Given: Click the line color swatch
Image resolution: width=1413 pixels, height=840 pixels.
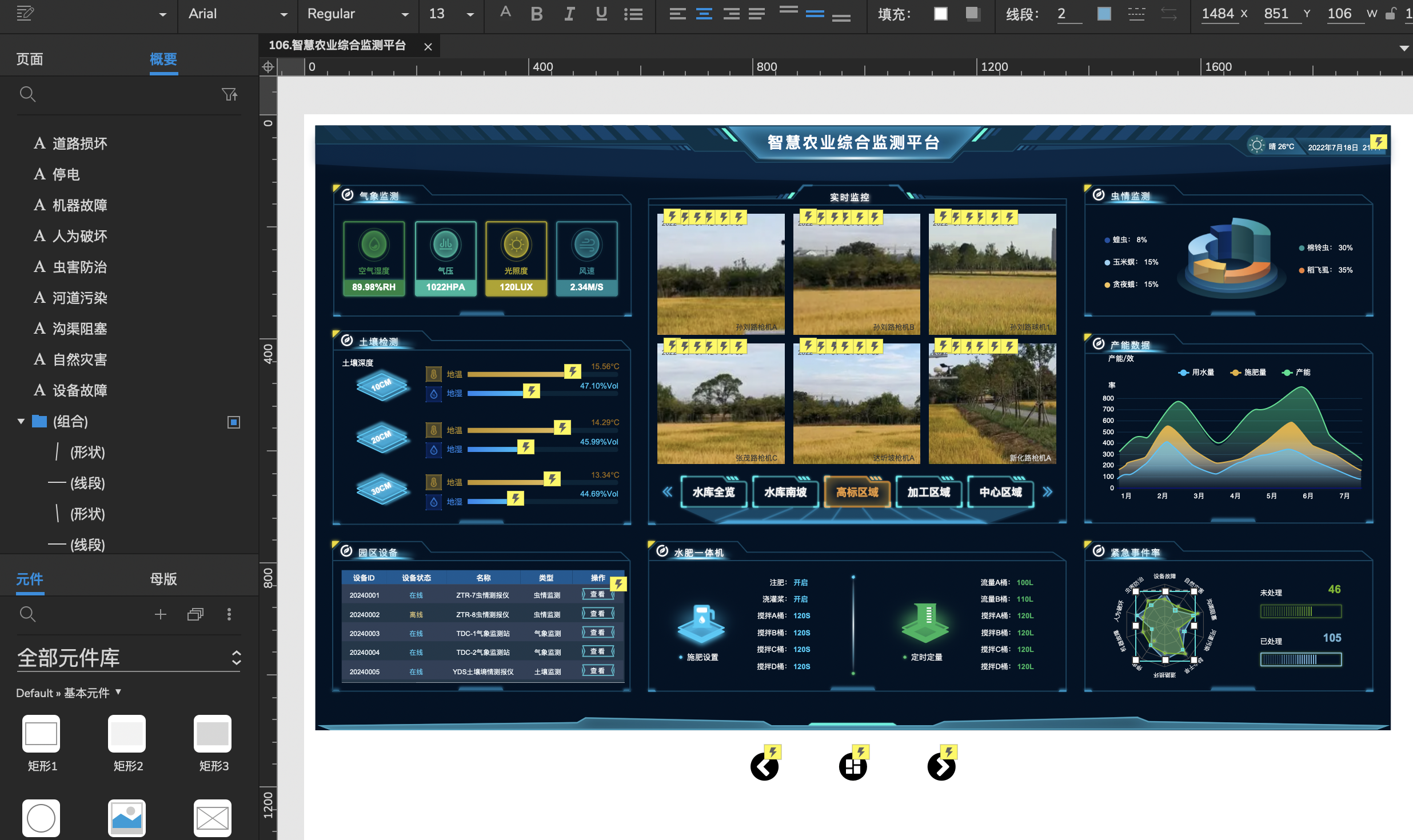Looking at the screenshot, I should pos(1104,14).
